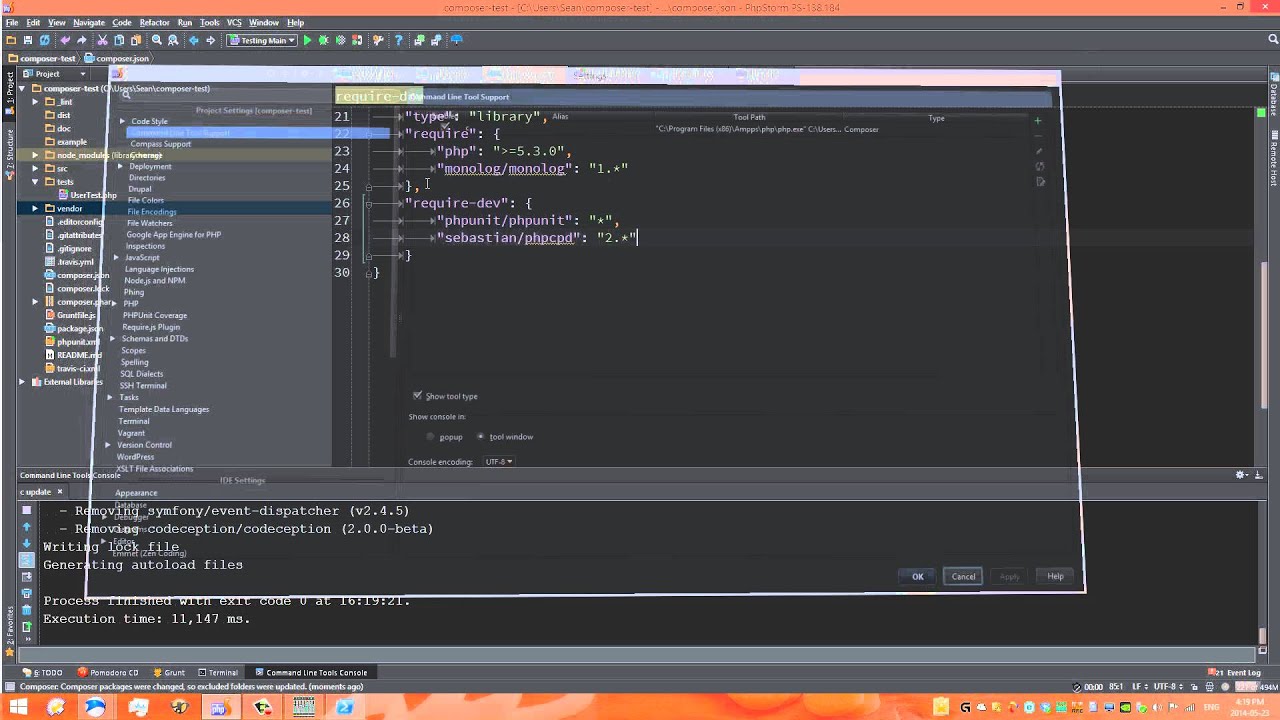Open the Testing Main run configuration dropdown

[x=261, y=40]
